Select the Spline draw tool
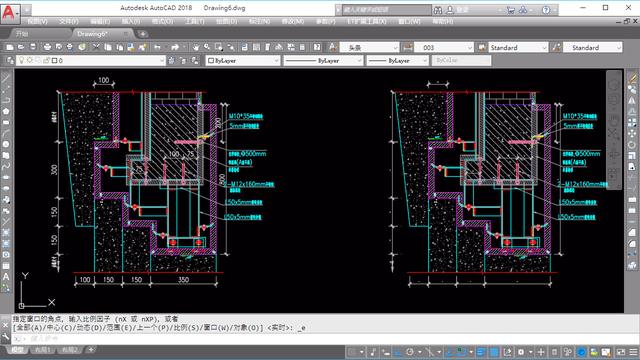The height and width of the screenshot is (360, 640). click(x=6, y=166)
